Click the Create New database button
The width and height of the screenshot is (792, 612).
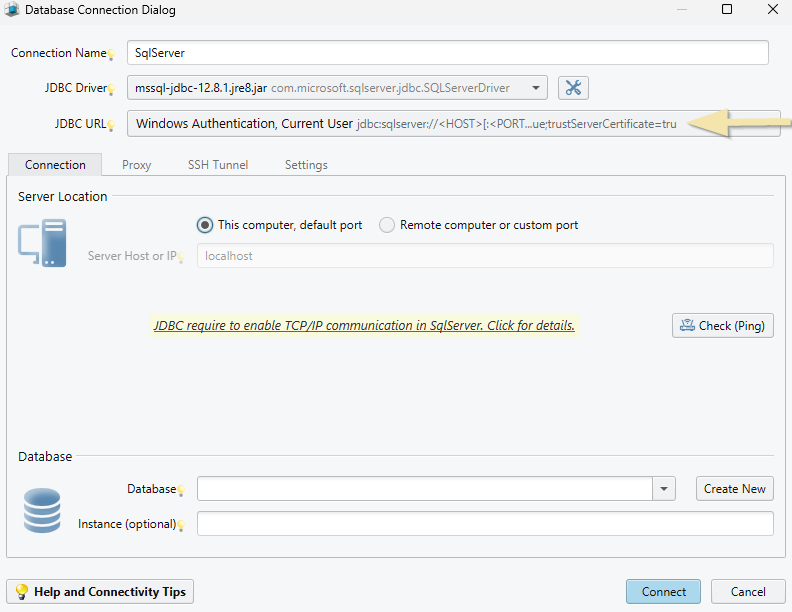[x=734, y=489]
